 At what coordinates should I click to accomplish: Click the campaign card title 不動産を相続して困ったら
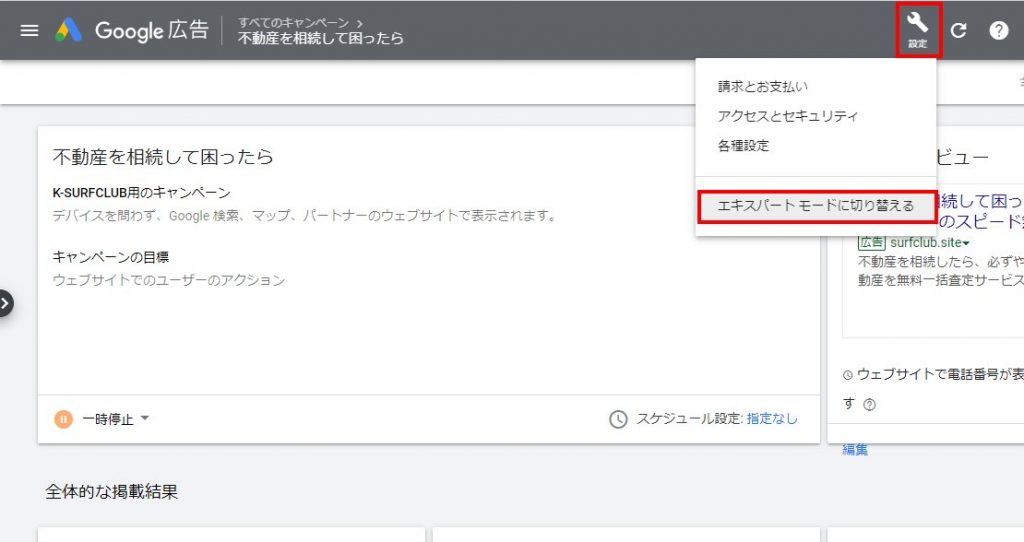click(x=163, y=157)
